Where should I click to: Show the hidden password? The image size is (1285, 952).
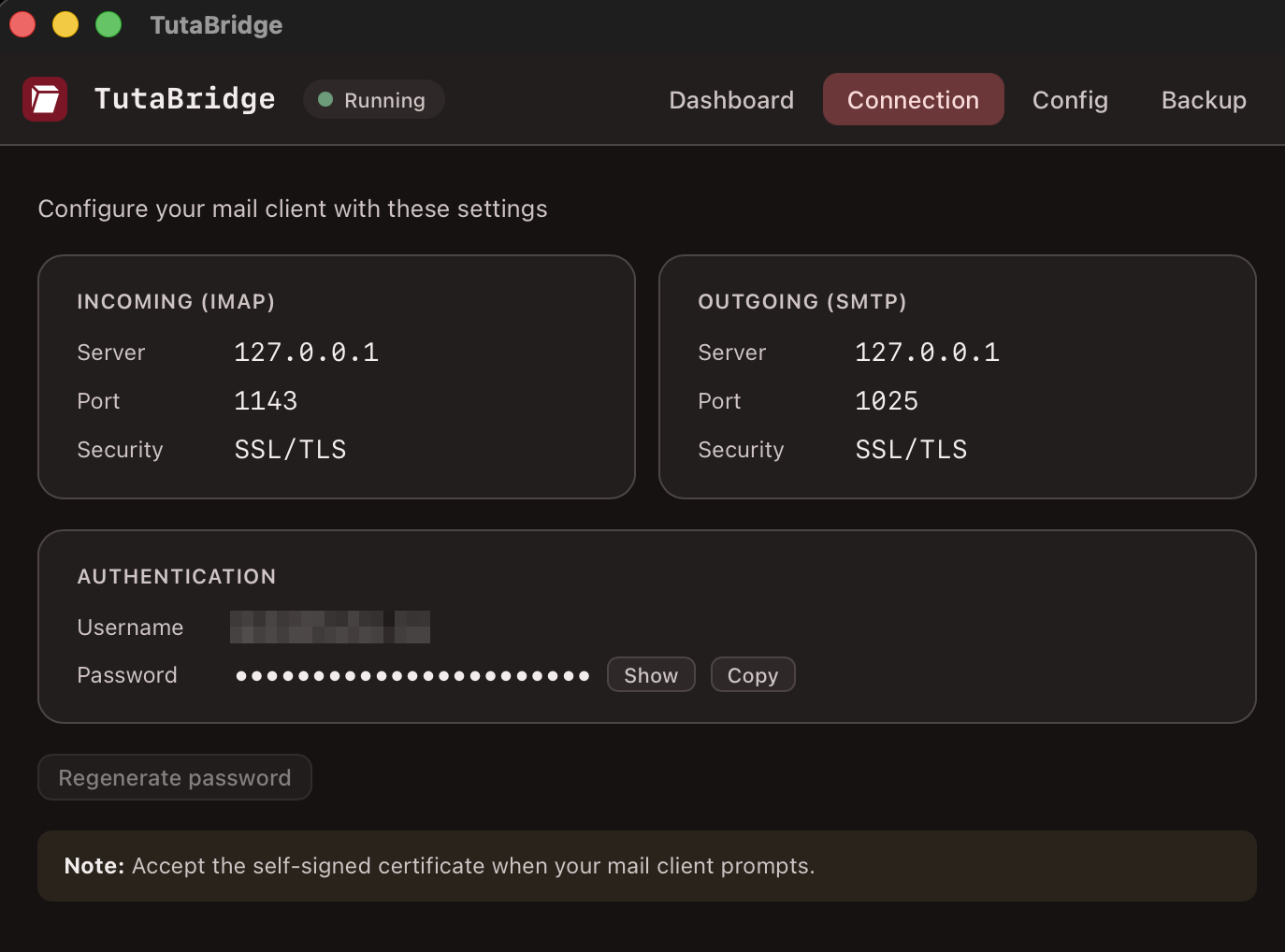pyautogui.click(x=651, y=675)
